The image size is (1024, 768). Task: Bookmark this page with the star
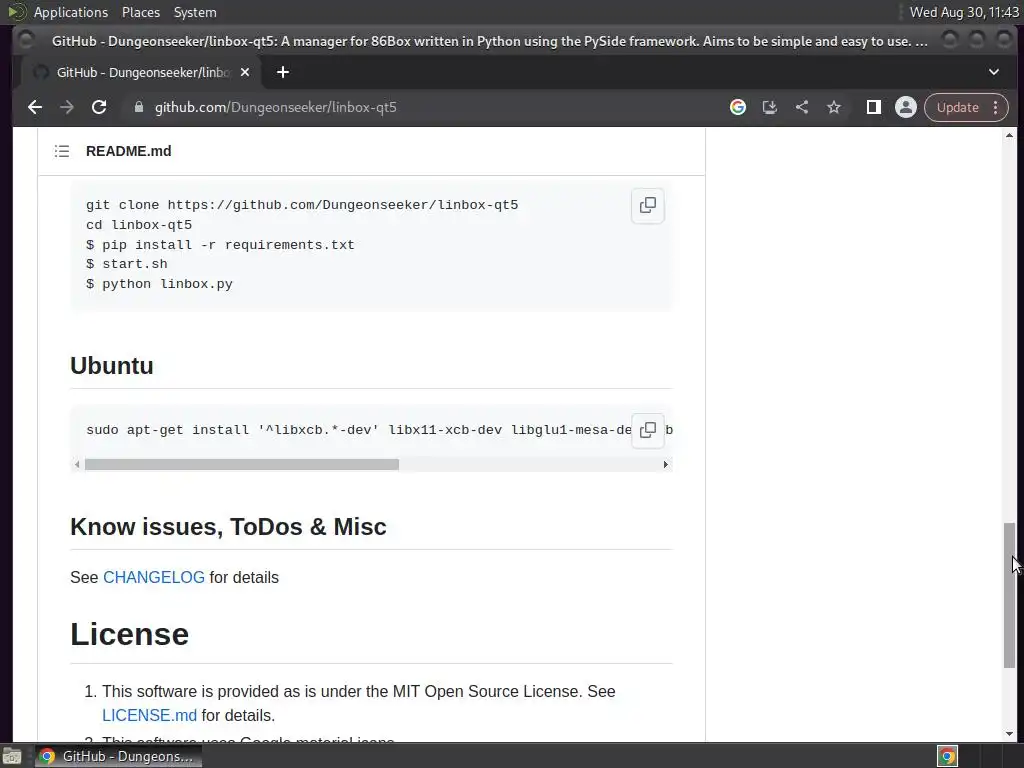point(834,107)
